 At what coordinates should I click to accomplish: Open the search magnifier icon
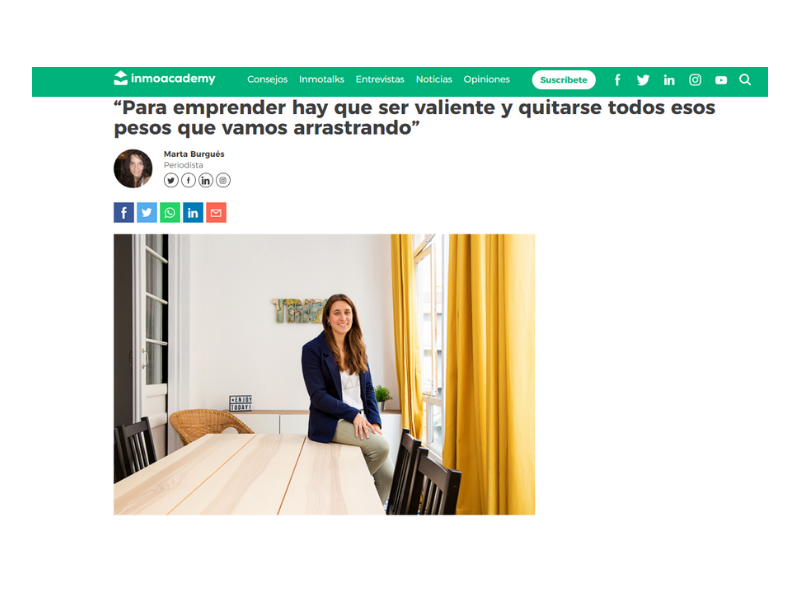pyautogui.click(x=745, y=80)
